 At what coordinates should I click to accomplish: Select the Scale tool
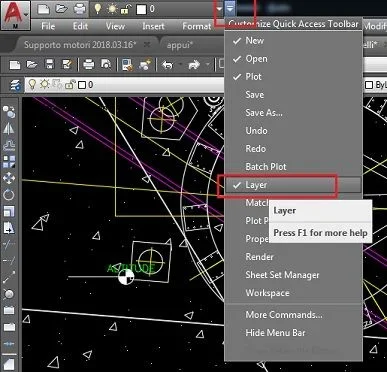(9, 211)
